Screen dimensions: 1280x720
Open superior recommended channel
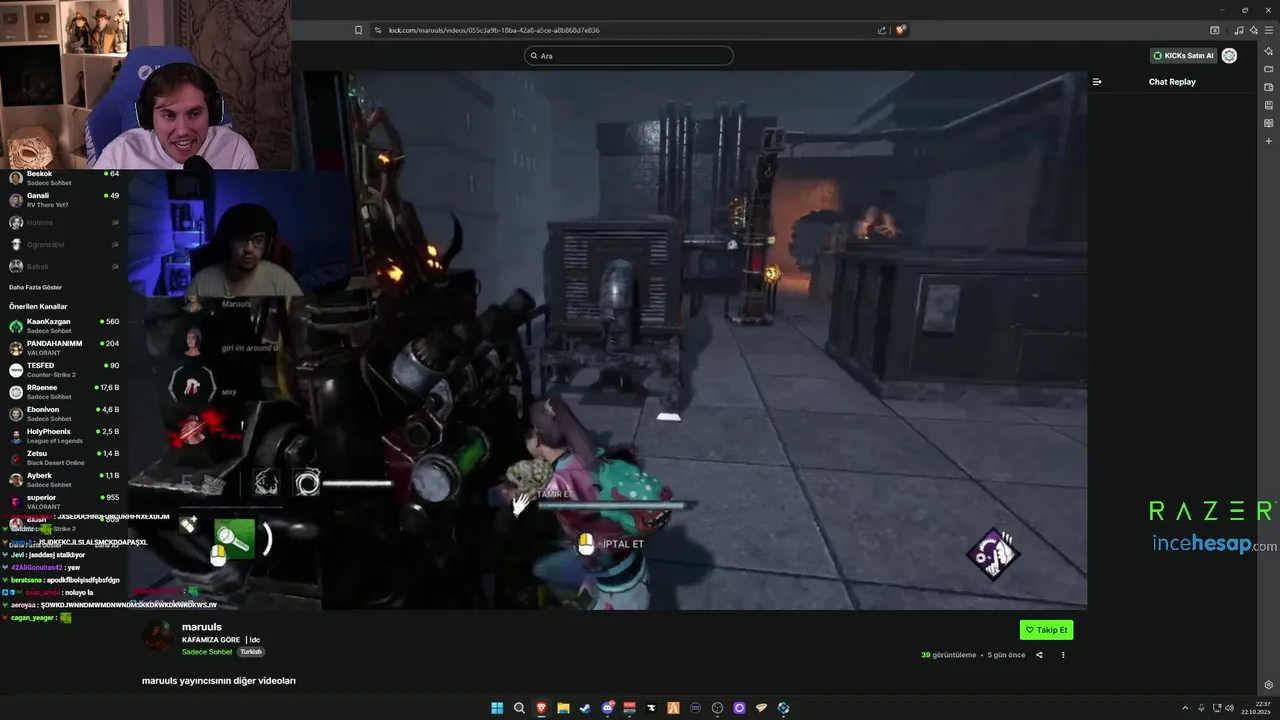pyautogui.click(x=64, y=502)
